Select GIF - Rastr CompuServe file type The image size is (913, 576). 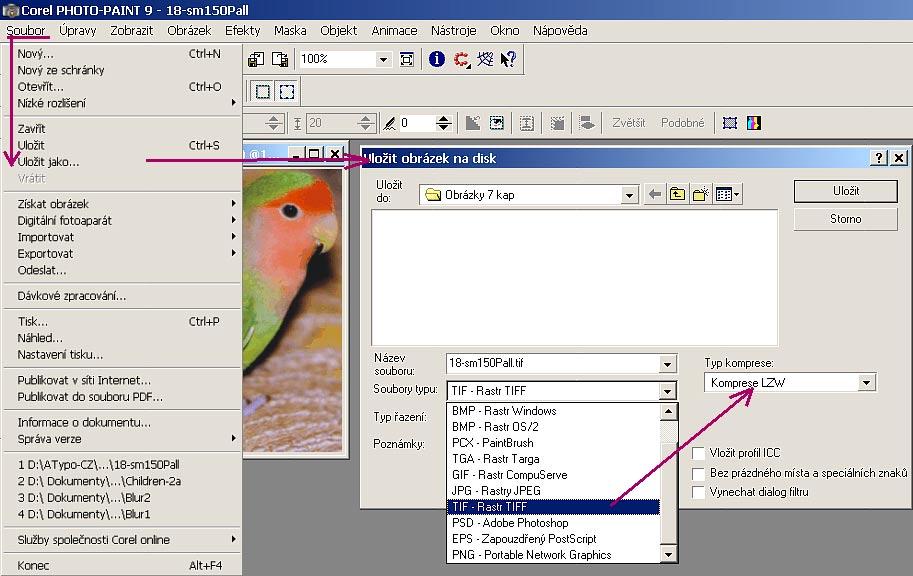(553, 475)
